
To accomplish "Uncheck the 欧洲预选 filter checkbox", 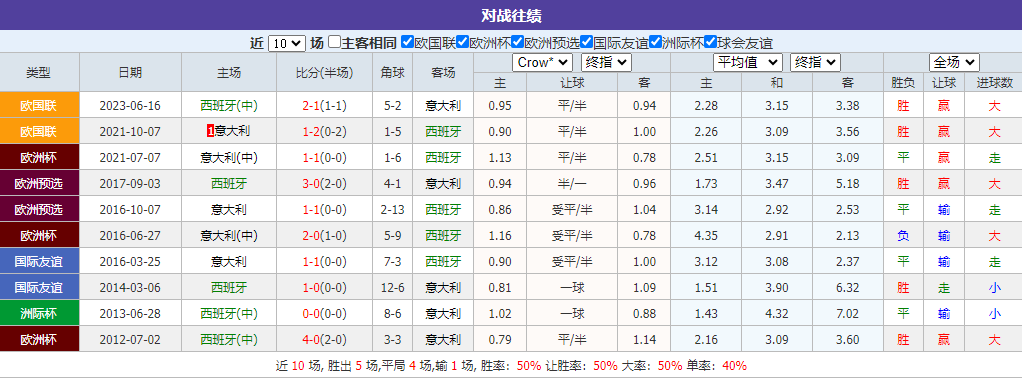I will pyautogui.click(x=518, y=42).
